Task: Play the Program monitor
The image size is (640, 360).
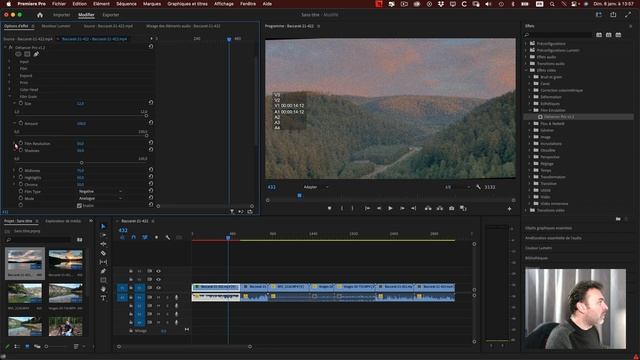Action: [390, 208]
